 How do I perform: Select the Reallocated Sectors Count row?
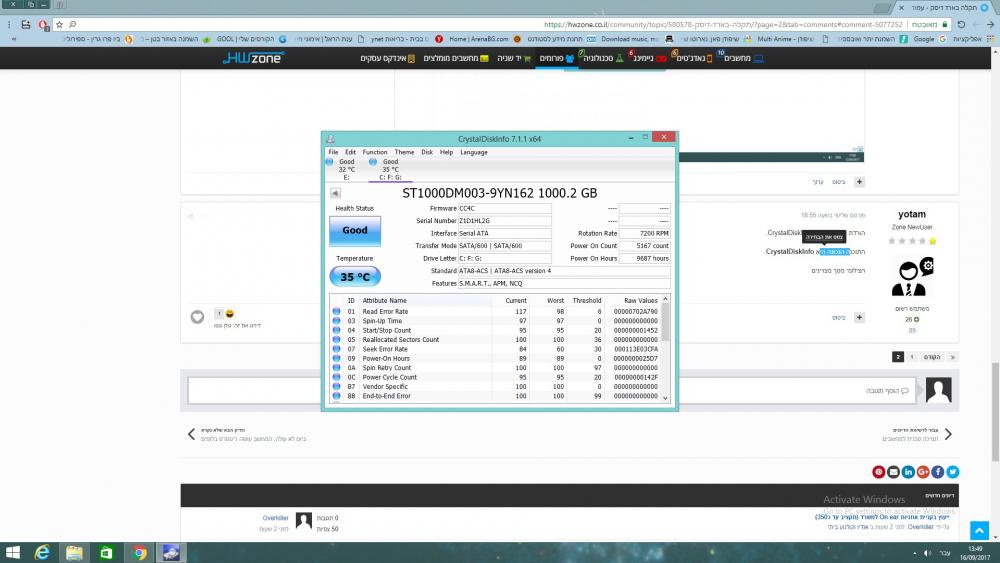[x=496, y=340]
